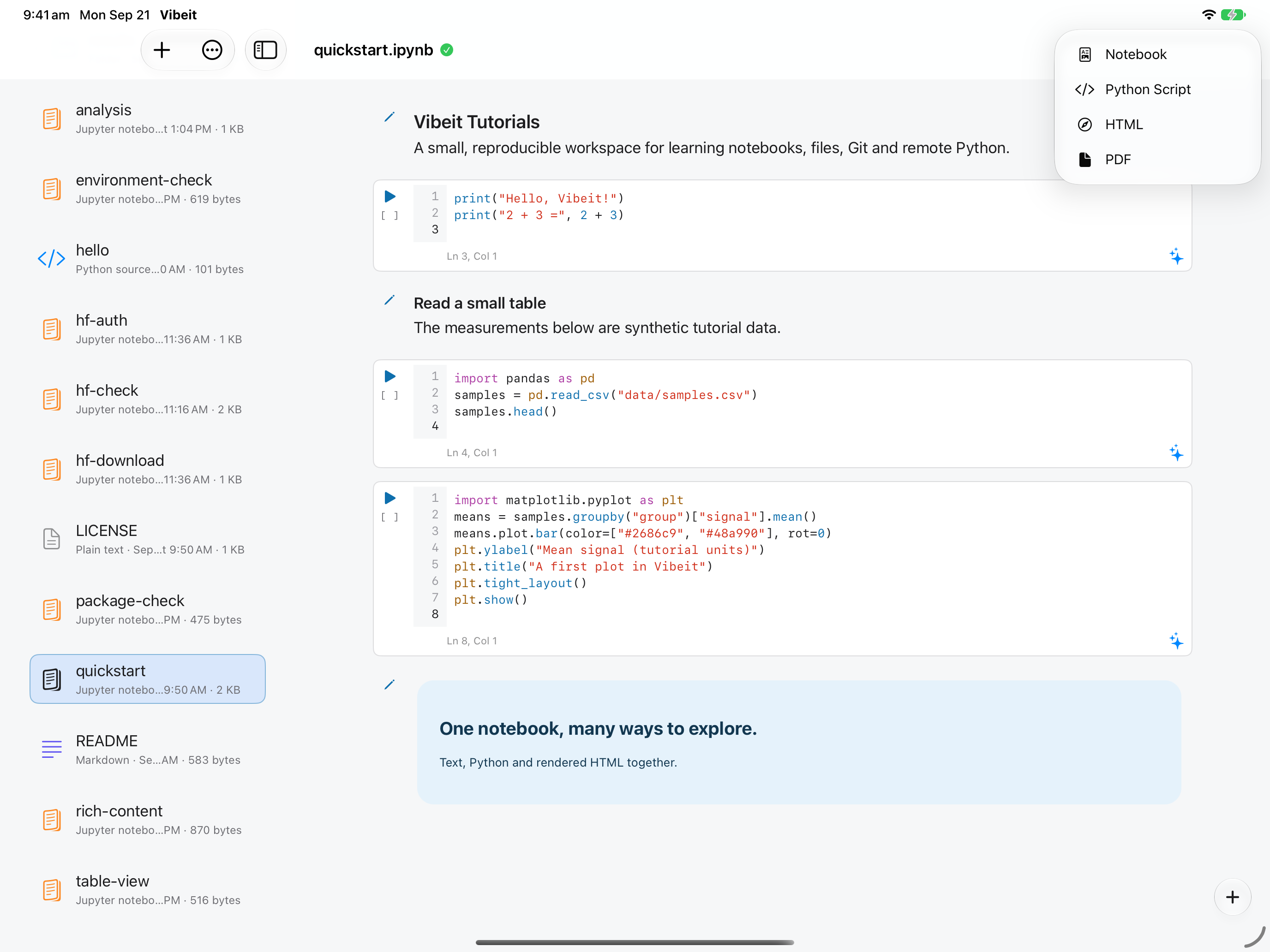Open the package-check notebook

click(x=148, y=609)
